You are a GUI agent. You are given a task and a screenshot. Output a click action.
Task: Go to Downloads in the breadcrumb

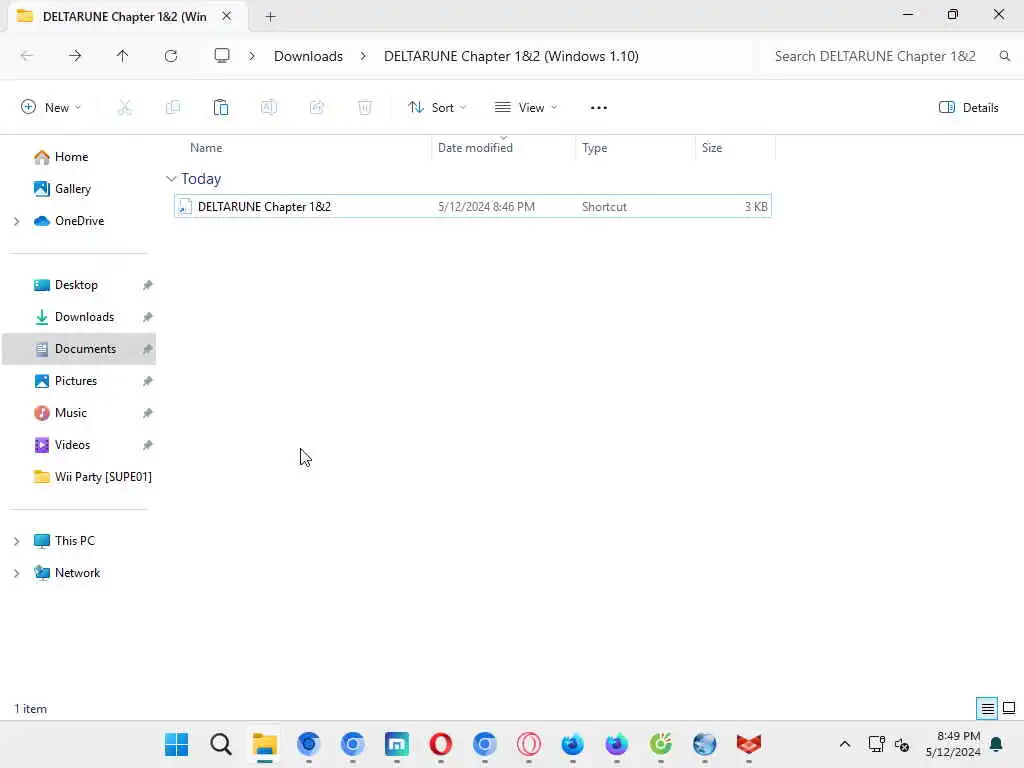point(308,56)
